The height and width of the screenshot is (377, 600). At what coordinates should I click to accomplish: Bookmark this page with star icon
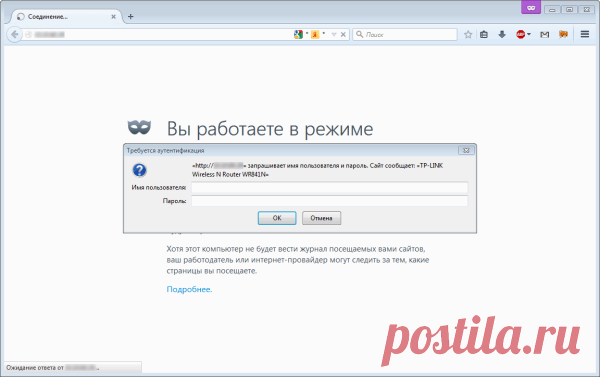tap(468, 34)
